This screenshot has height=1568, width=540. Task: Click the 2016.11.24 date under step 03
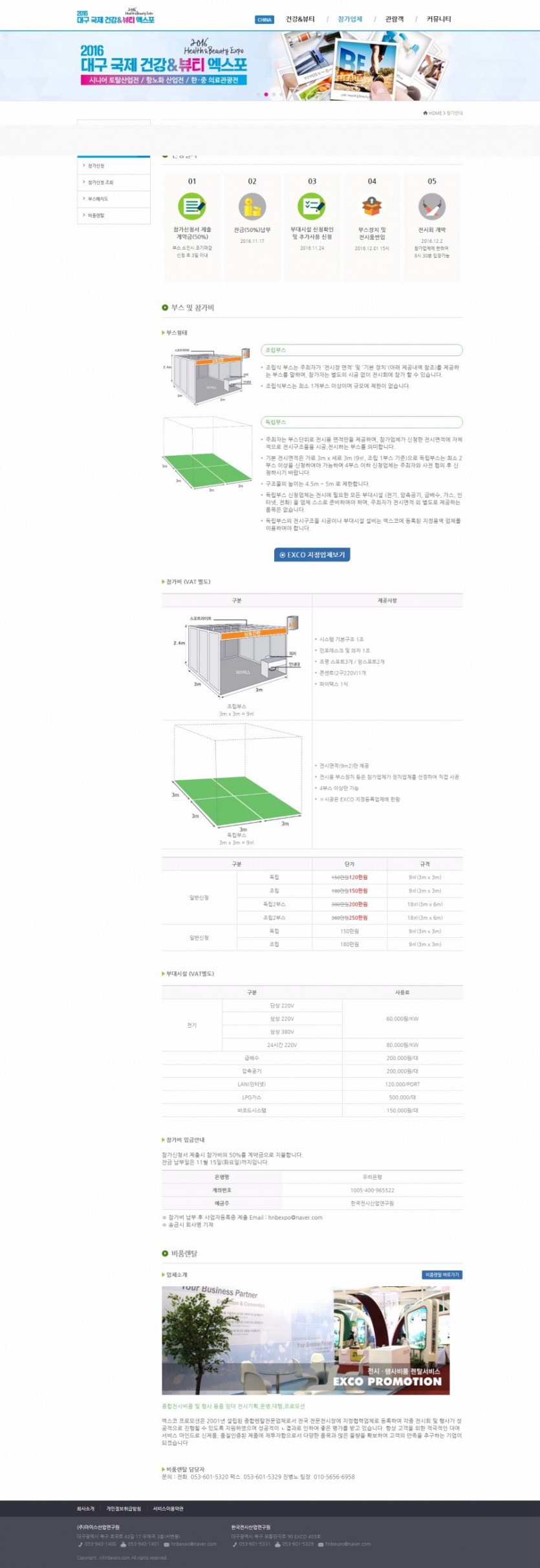pos(312,248)
